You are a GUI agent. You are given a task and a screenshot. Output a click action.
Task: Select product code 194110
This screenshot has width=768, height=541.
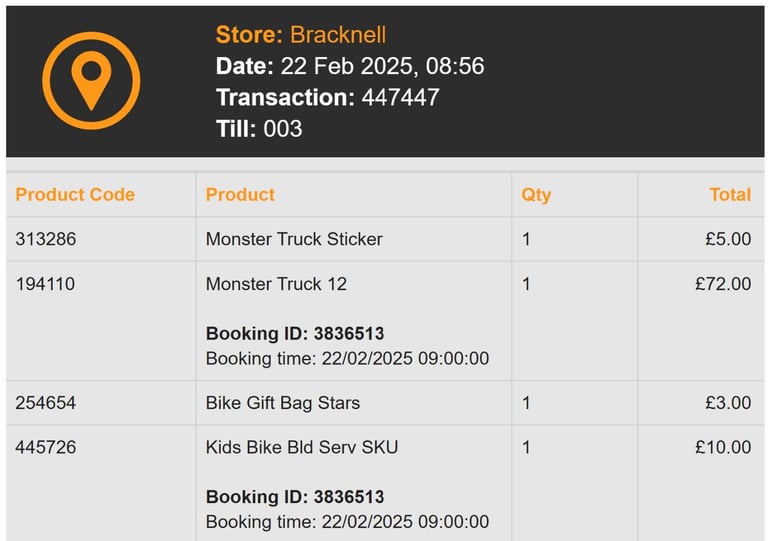point(45,284)
